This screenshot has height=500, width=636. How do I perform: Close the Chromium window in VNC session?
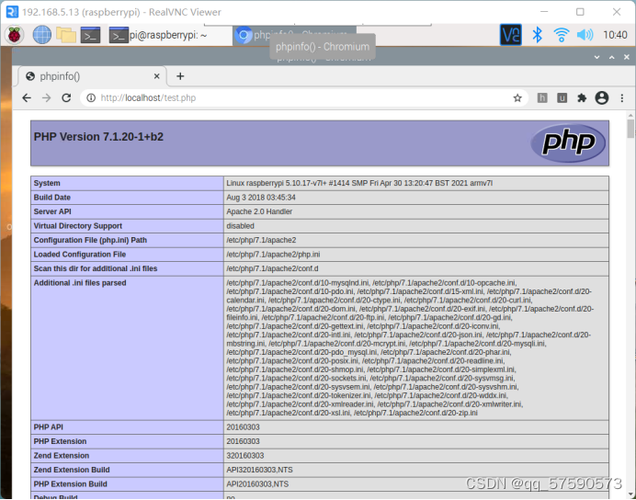click(x=626, y=57)
